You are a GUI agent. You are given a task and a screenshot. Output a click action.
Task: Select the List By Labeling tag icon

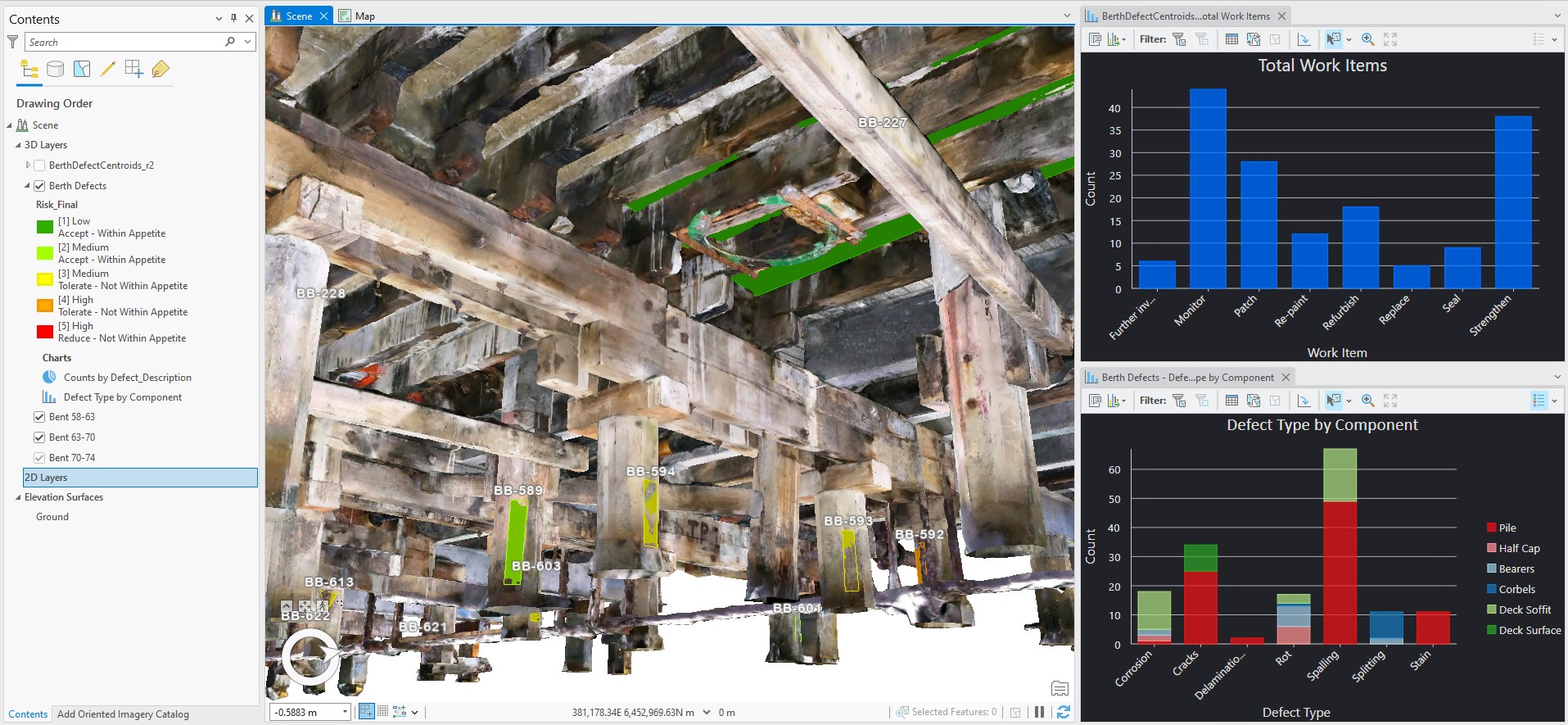click(x=160, y=70)
